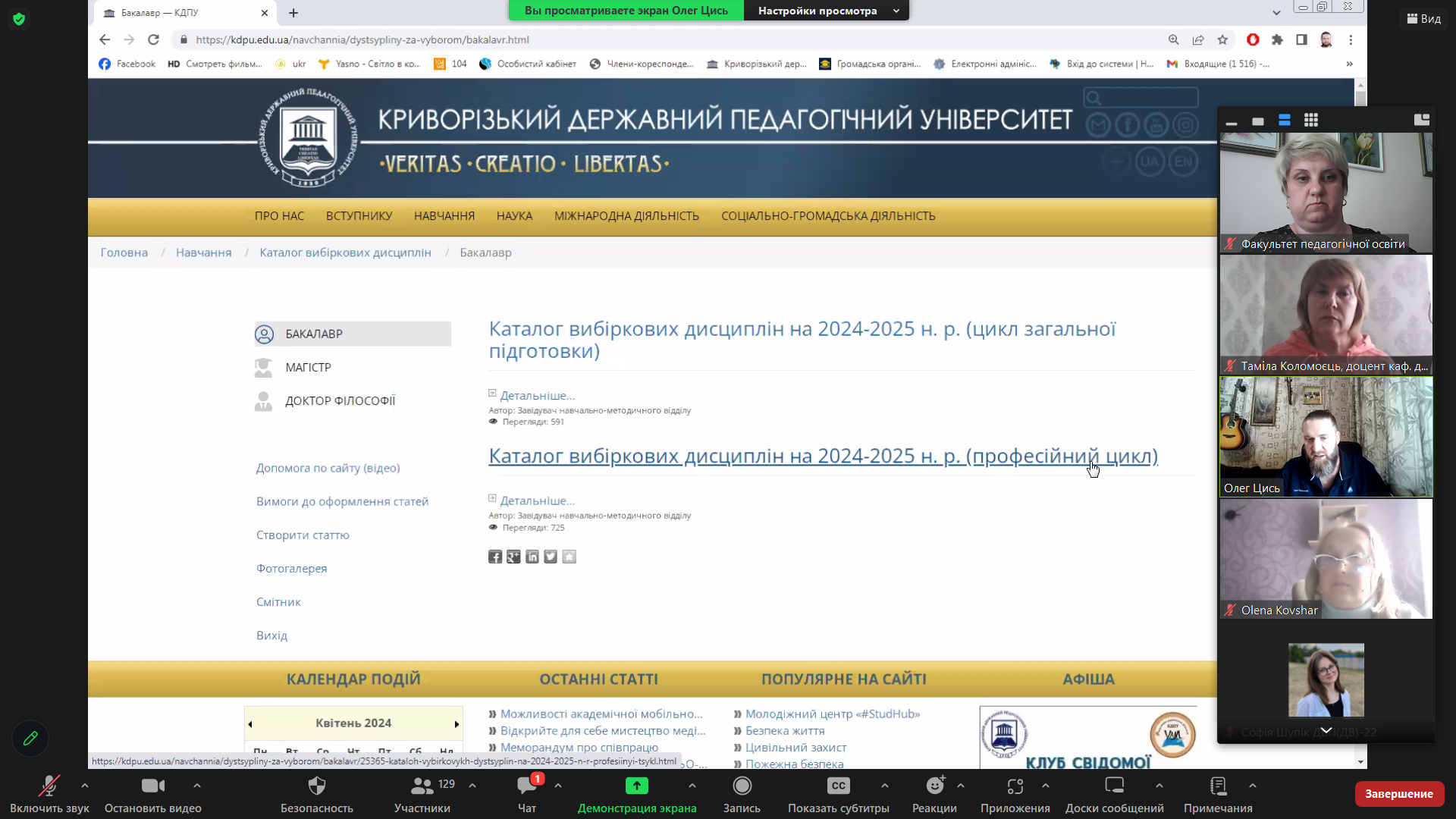Expand participants options arrow
1456x819 pixels.
click(x=472, y=786)
